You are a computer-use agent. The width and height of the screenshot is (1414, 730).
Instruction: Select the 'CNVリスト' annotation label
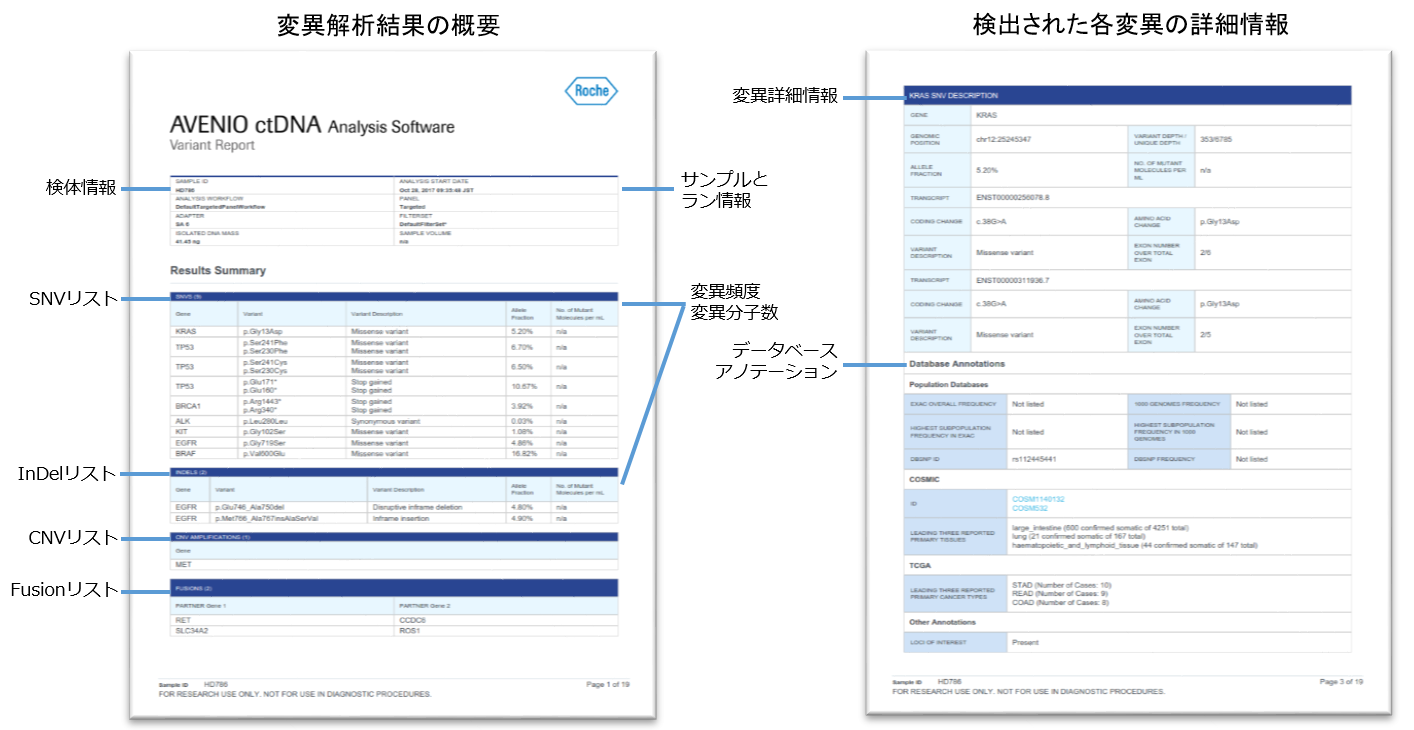point(74,539)
